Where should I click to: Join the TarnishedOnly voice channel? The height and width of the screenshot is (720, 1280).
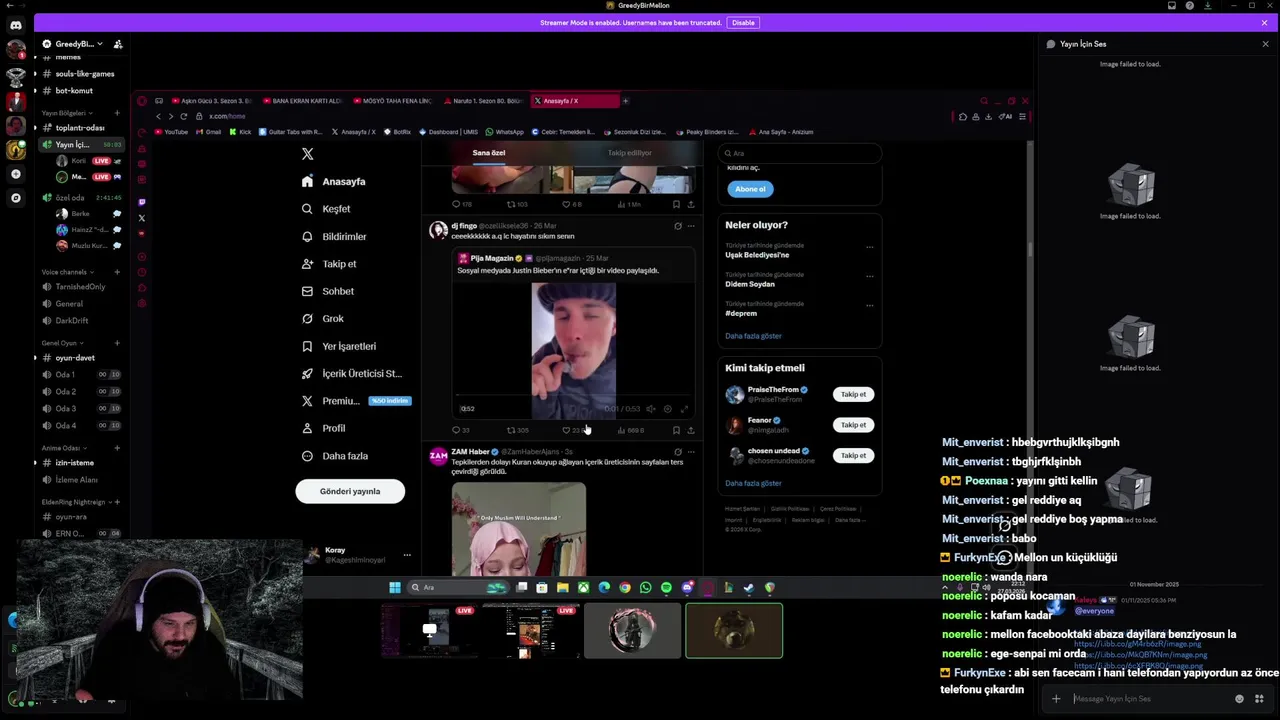click(x=81, y=287)
